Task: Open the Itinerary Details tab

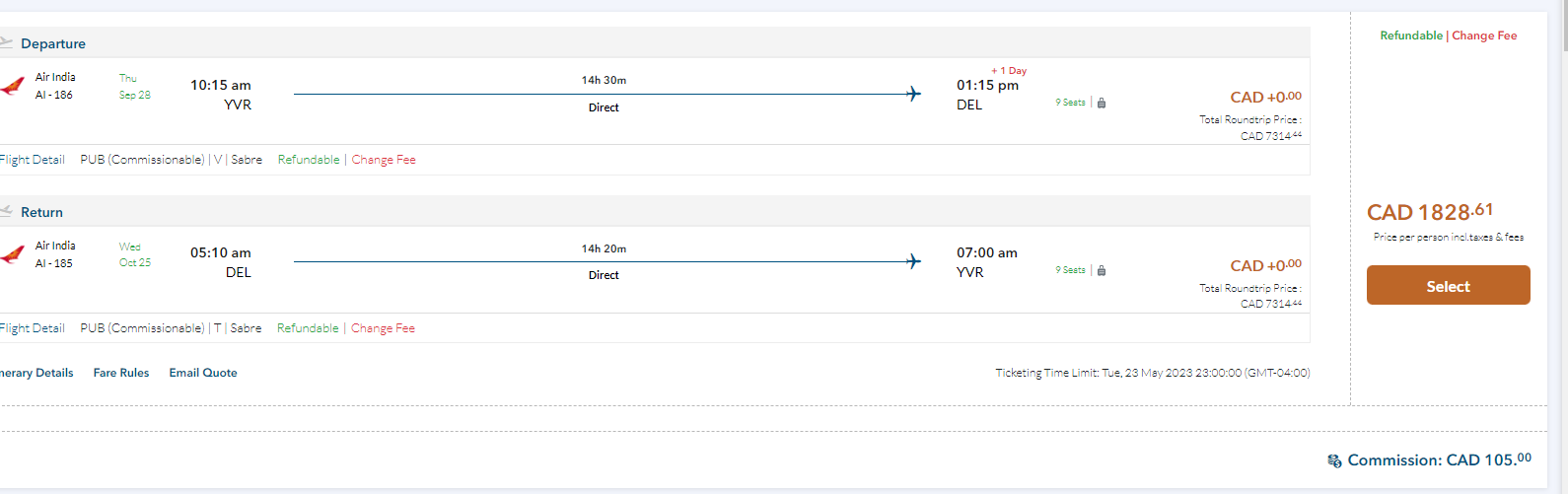Action: 36,373
